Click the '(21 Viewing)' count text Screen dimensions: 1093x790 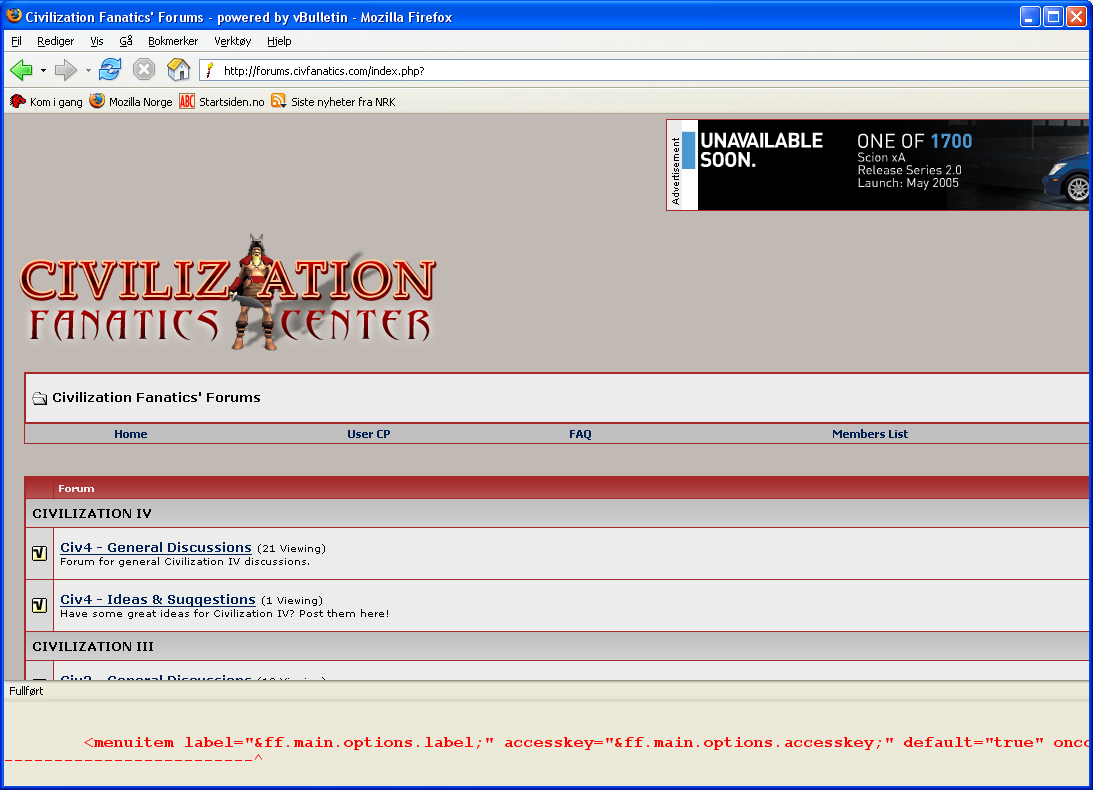coord(291,549)
